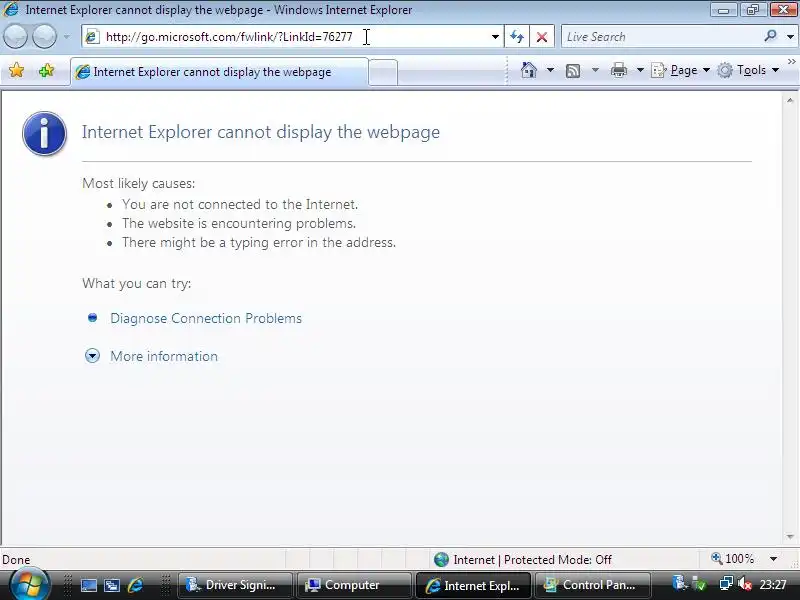Viewport: 800px width, 600px height.
Task: Click the muted volume tray icon
Action: pyautogui.click(x=745, y=584)
